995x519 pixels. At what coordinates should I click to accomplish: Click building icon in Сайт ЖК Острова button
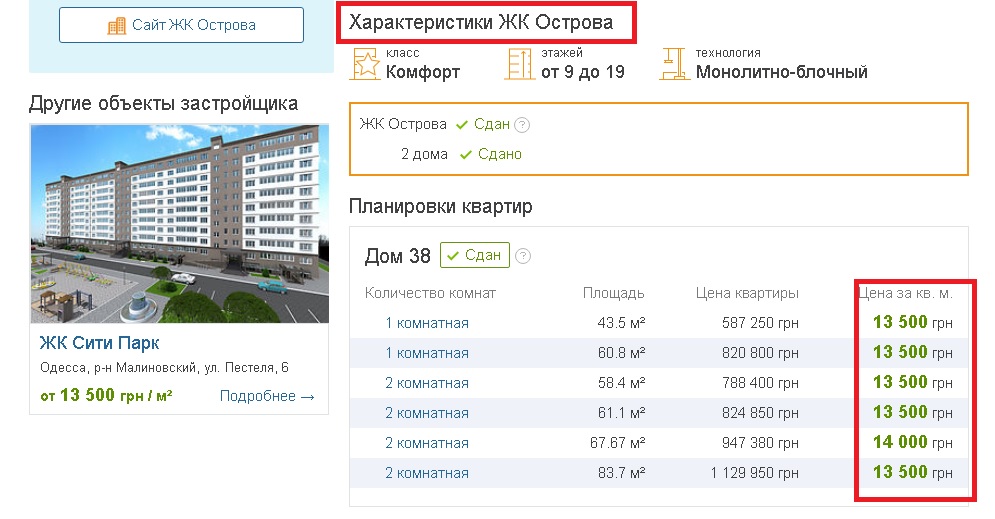[x=117, y=25]
